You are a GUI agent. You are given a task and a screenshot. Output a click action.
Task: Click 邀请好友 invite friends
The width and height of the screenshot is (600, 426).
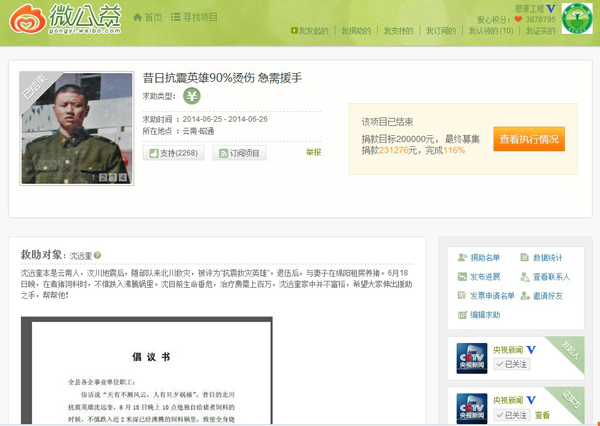click(x=541, y=296)
